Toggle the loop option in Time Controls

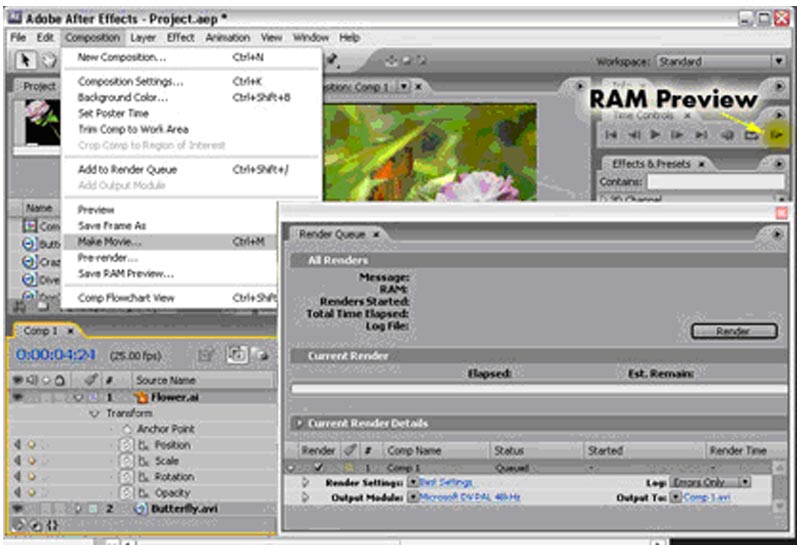[751, 135]
